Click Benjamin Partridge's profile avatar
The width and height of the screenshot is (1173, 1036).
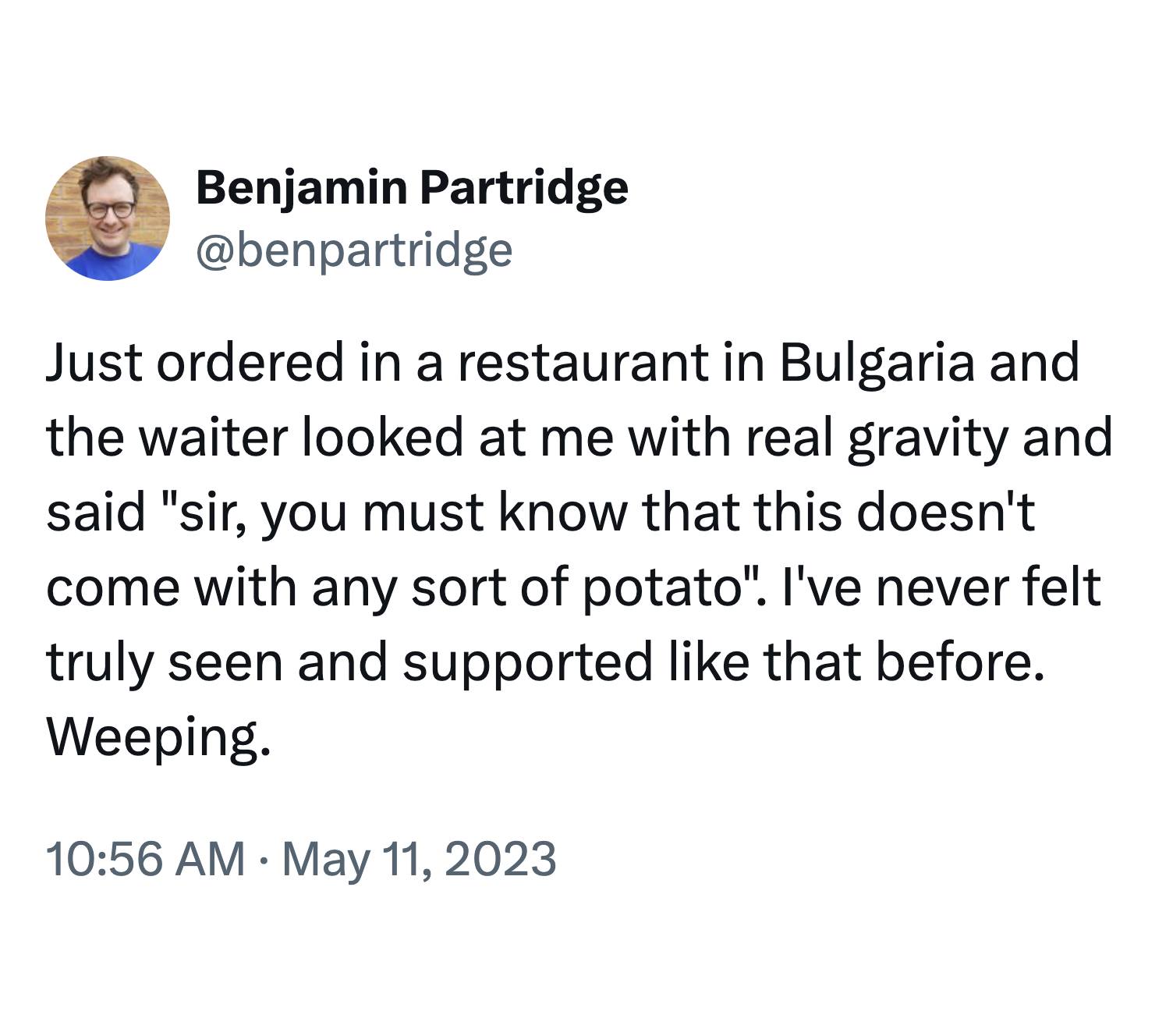pyautogui.click(x=108, y=218)
